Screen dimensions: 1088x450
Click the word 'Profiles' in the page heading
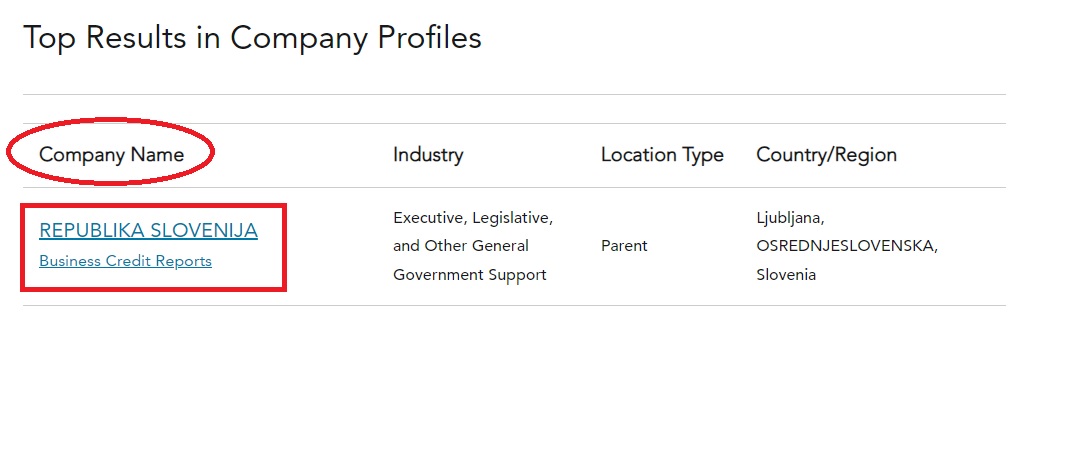coord(430,37)
